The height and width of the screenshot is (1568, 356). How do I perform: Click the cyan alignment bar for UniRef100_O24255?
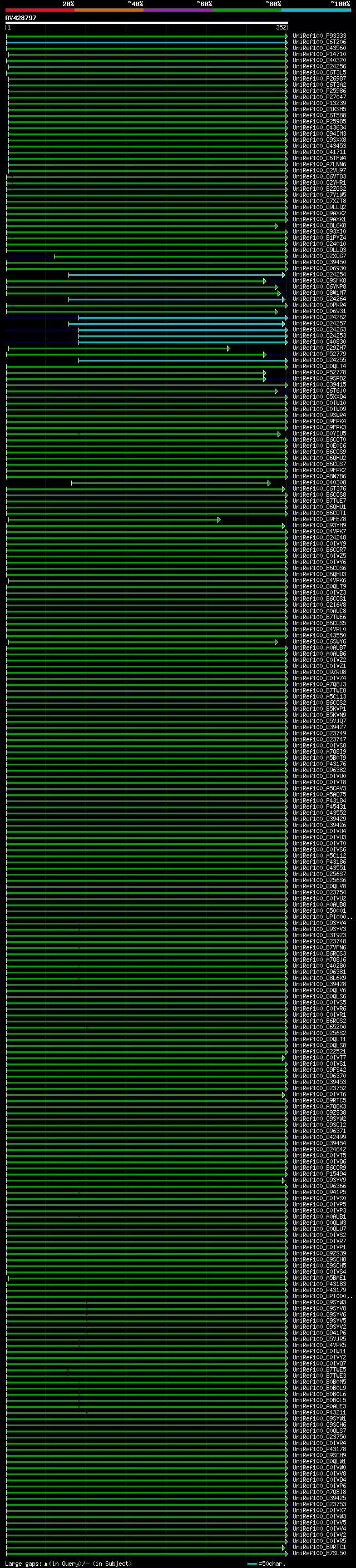(x=182, y=360)
